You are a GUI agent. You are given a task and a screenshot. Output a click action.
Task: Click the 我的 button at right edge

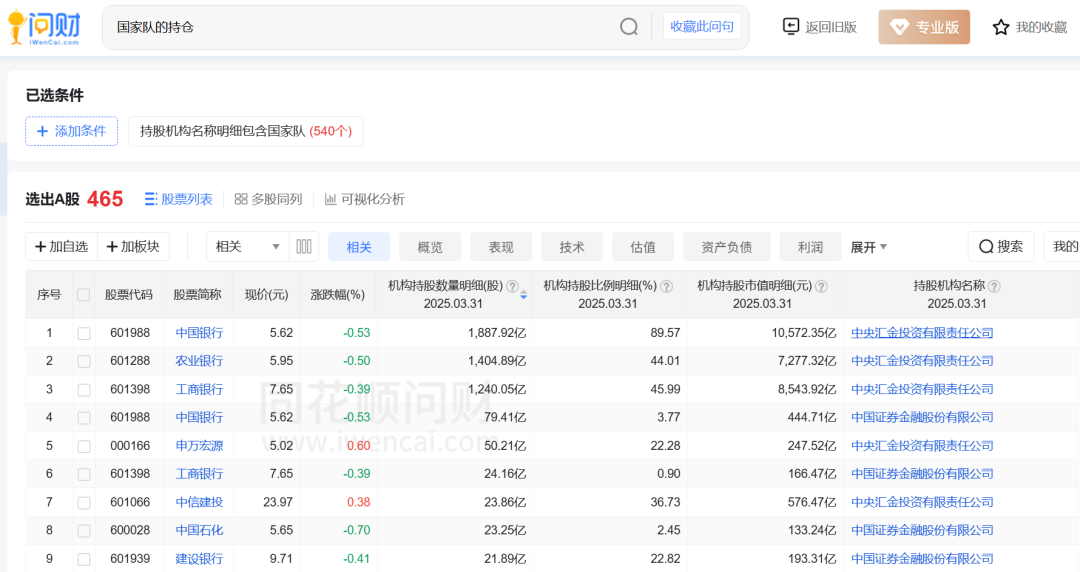(1064, 247)
